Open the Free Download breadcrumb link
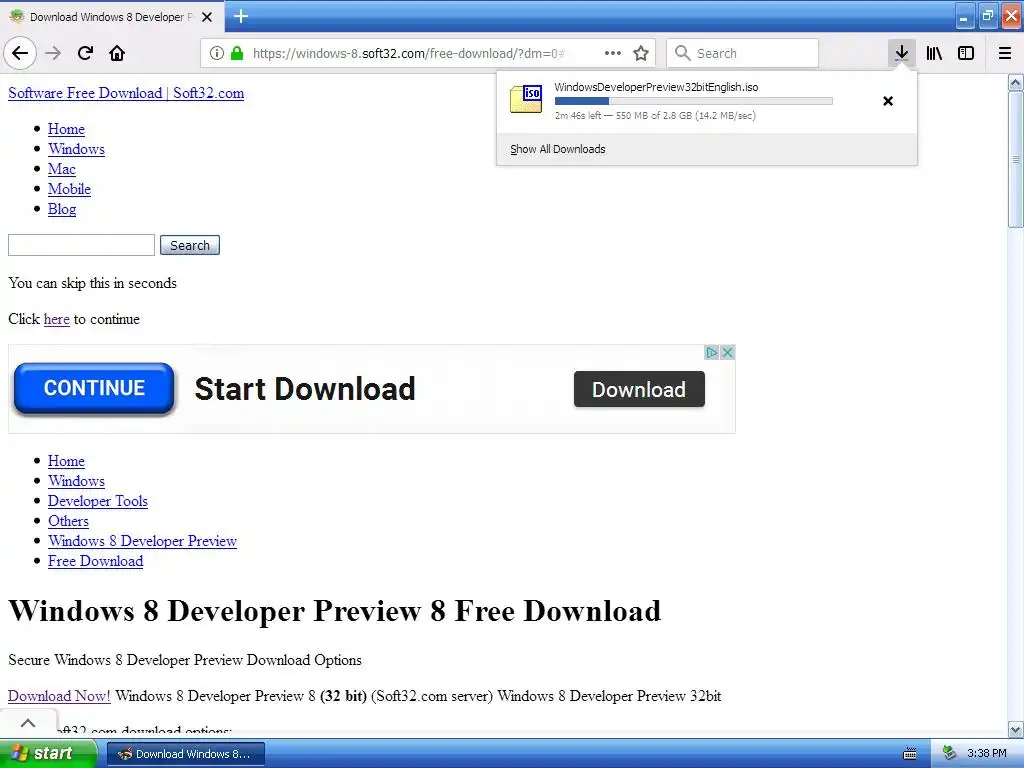The height and width of the screenshot is (768, 1024). (x=95, y=561)
